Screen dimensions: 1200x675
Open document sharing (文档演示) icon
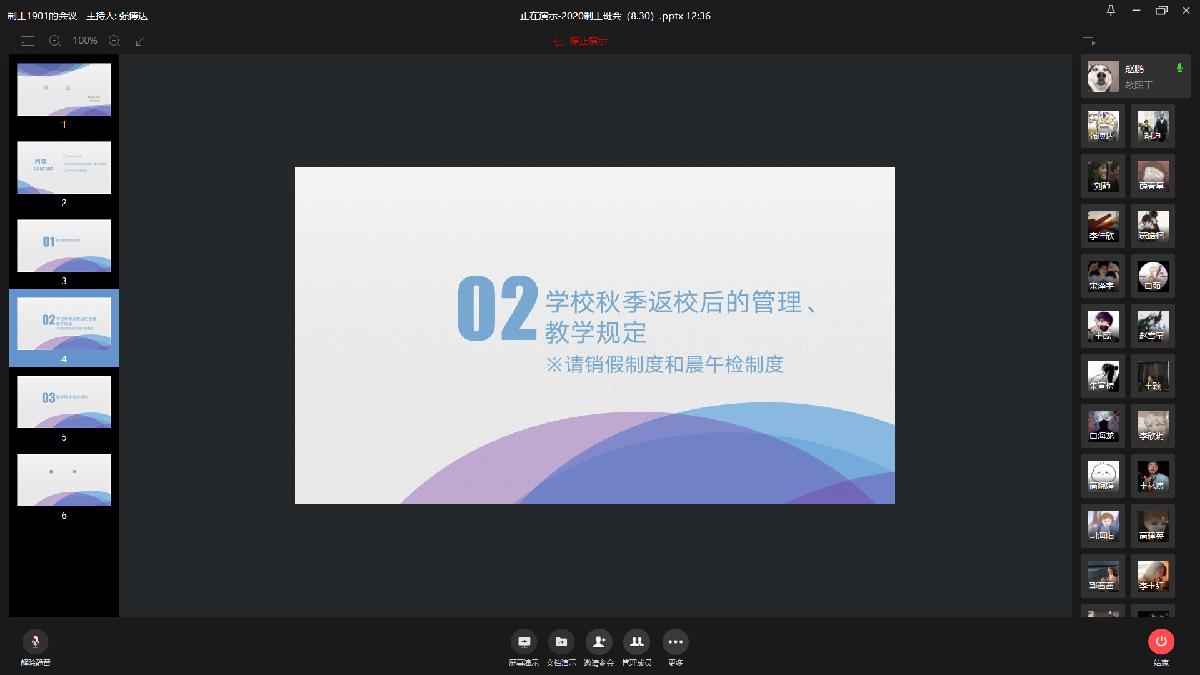(x=561, y=642)
